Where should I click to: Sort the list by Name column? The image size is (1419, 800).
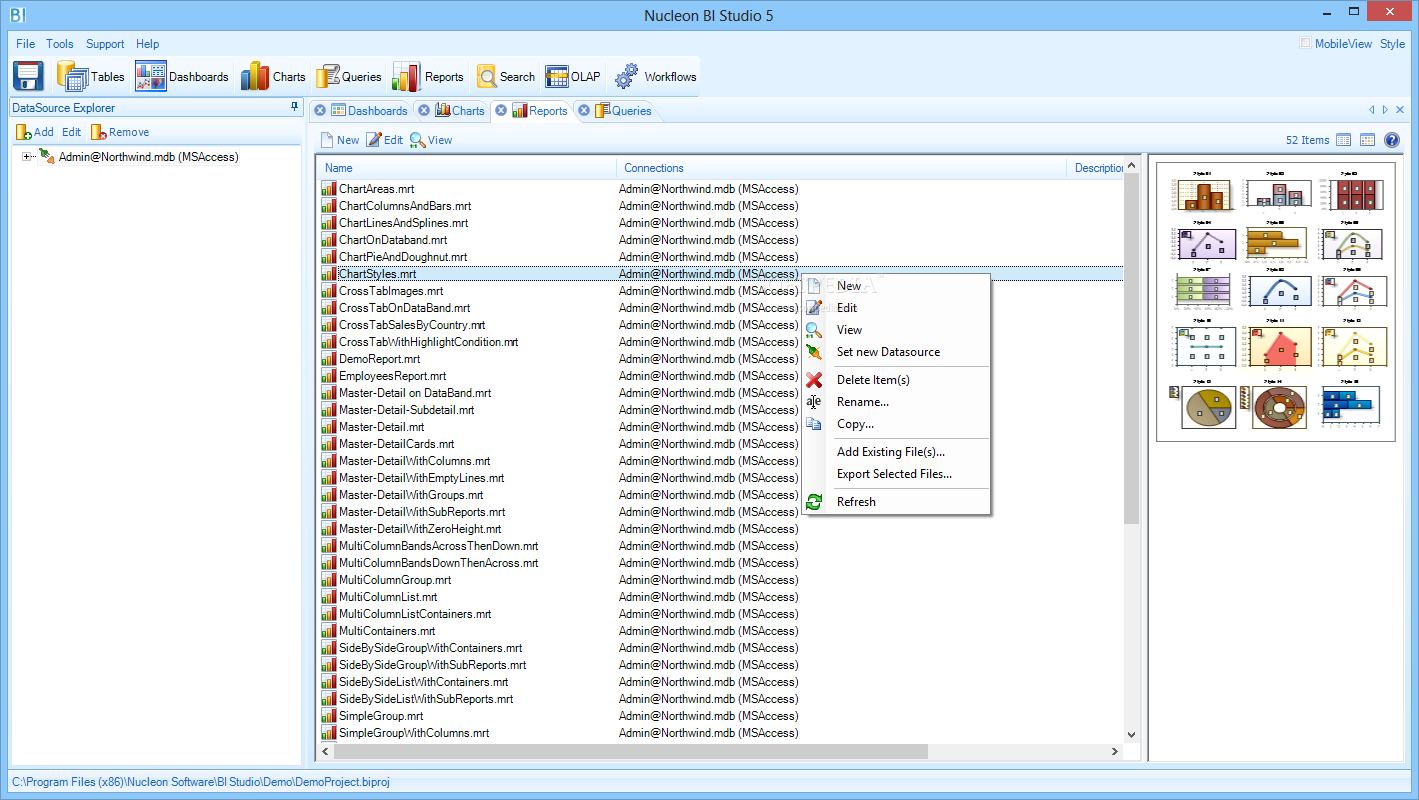(466, 168)
